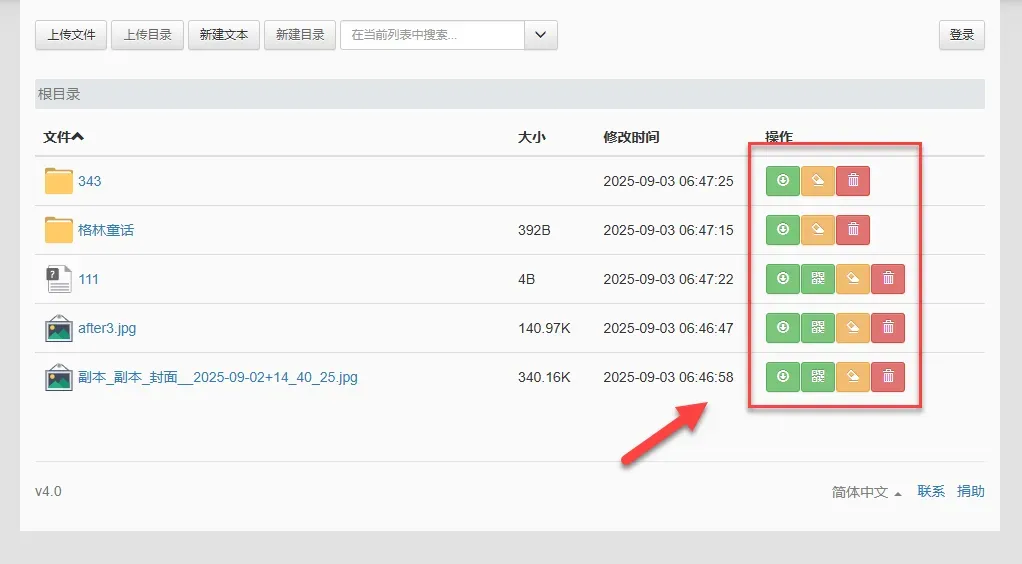
Task: Click the QR code icon for file 111
Action: pos(818,279)
